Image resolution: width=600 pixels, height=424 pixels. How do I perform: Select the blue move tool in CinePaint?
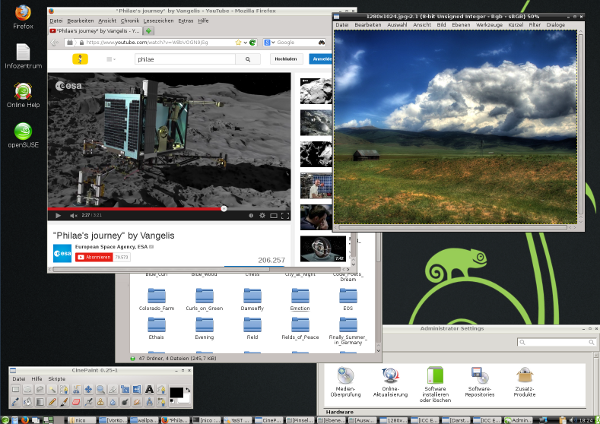(x=88, y=390)
